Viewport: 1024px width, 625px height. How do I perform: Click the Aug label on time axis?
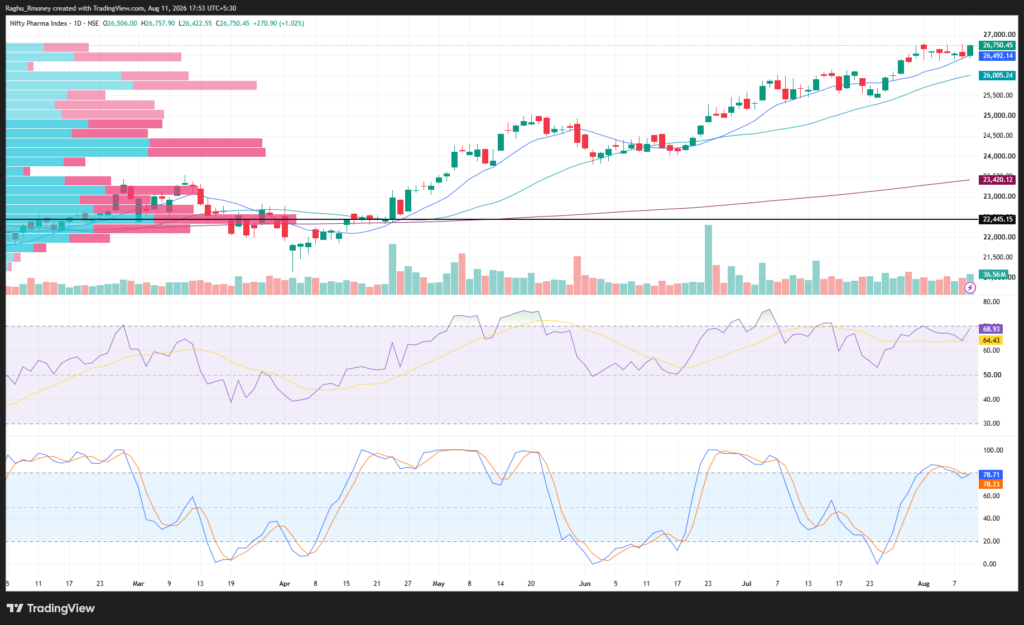click(923, 583)
